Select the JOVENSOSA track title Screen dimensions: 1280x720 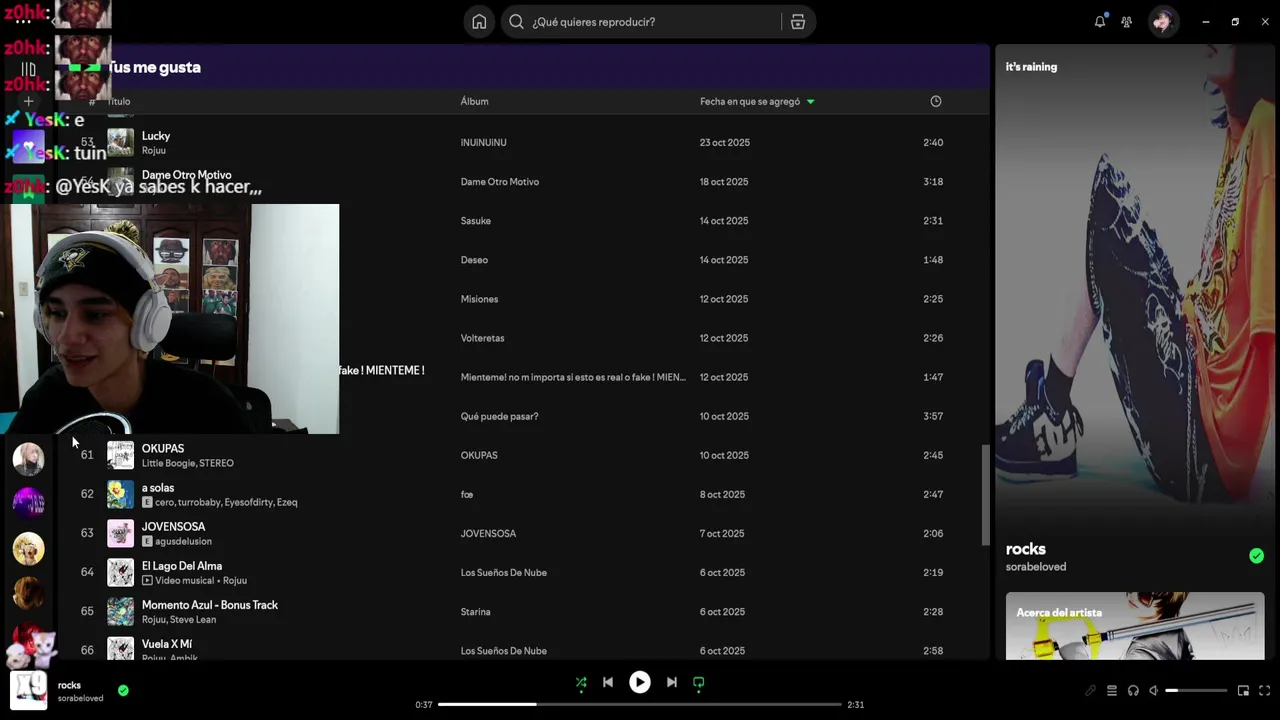click(x=173, y=527)
